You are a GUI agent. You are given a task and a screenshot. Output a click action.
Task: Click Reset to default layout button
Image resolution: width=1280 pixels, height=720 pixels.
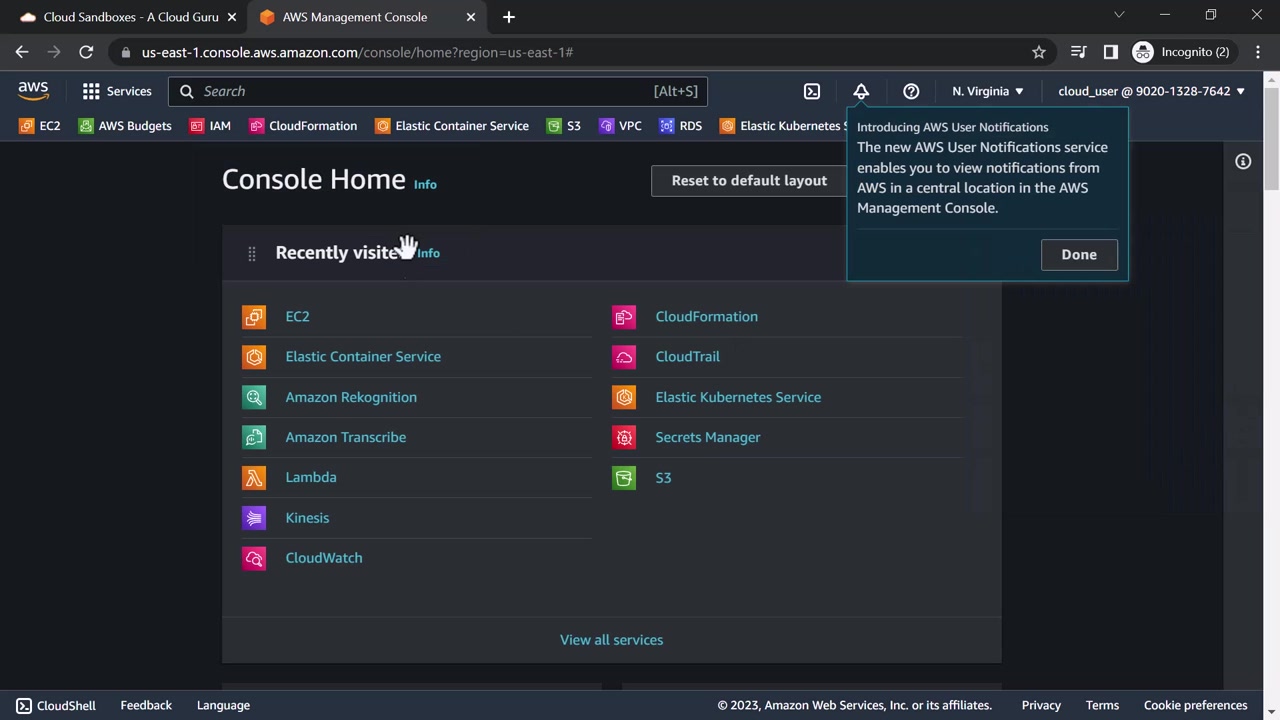tap(749, 181)
